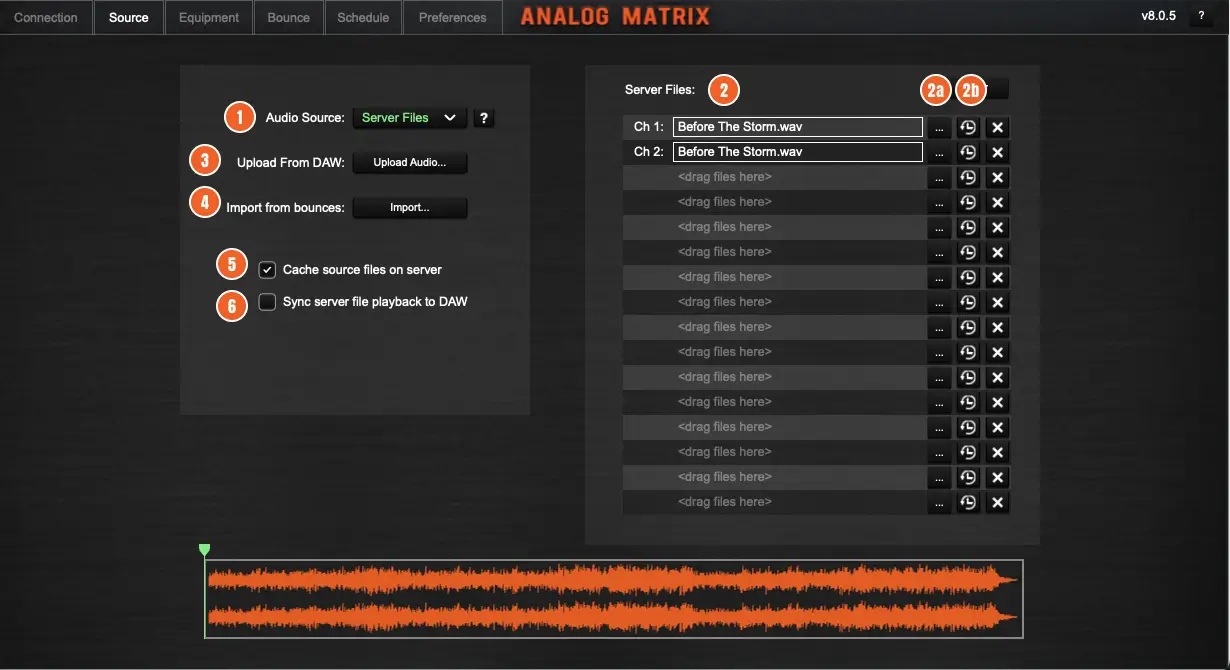Clear the Ch 1 file with X
Image resolution: width=1230 pixels, height=670 pixels.
pyautogui.click(x=997, y=128)
